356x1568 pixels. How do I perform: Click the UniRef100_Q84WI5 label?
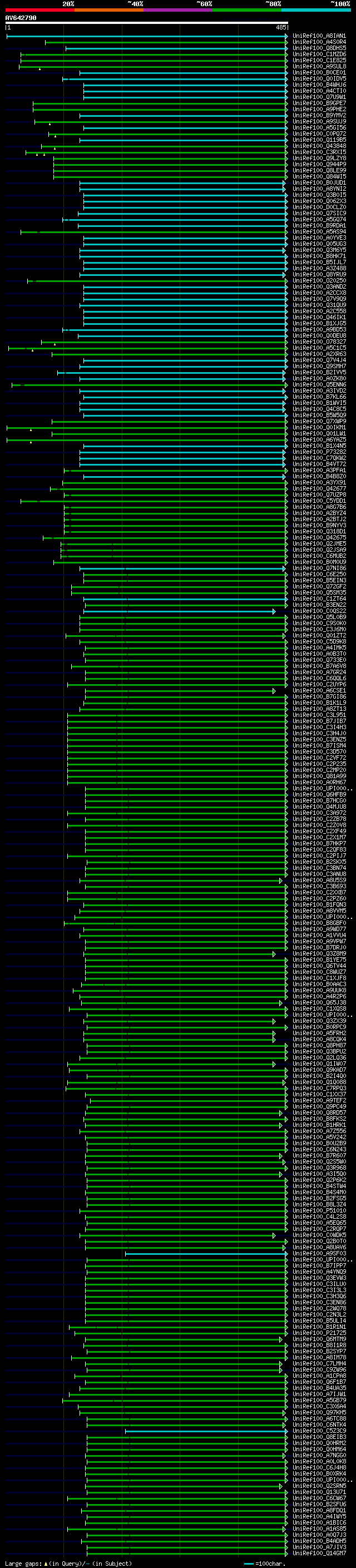[x=319, y=177]
